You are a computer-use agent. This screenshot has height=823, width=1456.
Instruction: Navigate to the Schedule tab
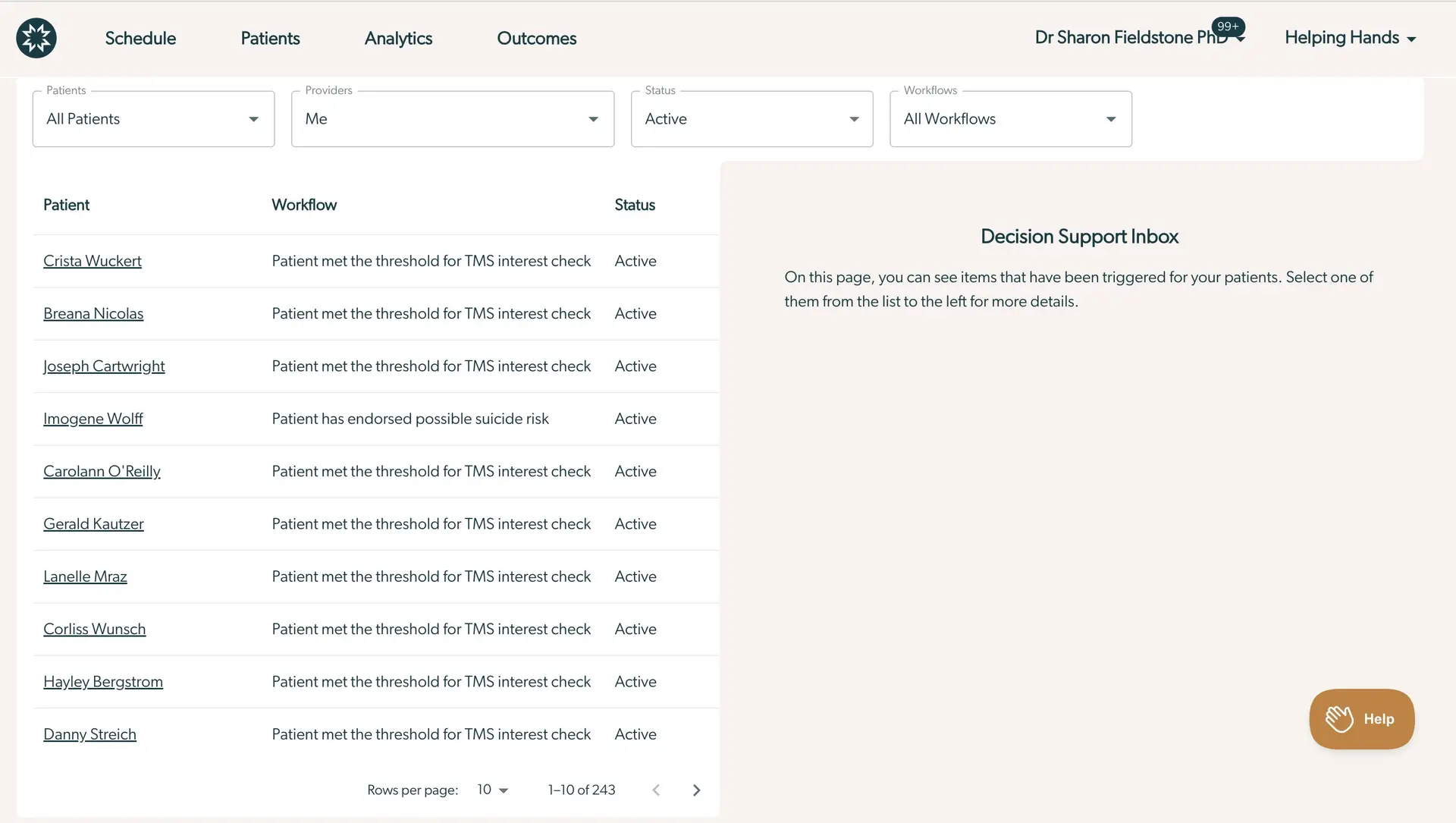140,38
